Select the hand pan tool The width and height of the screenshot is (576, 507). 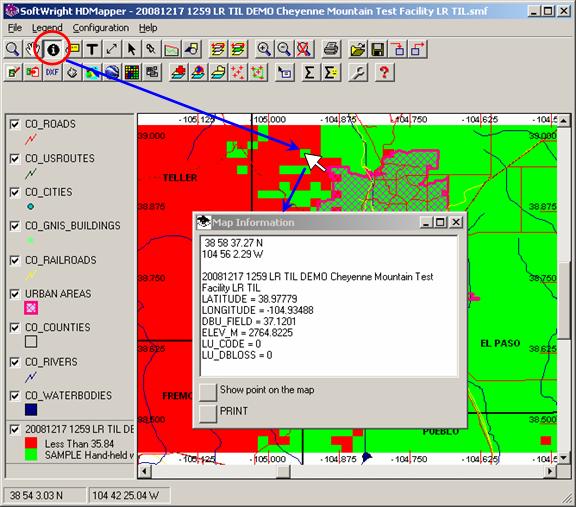[x=32, y=49]
